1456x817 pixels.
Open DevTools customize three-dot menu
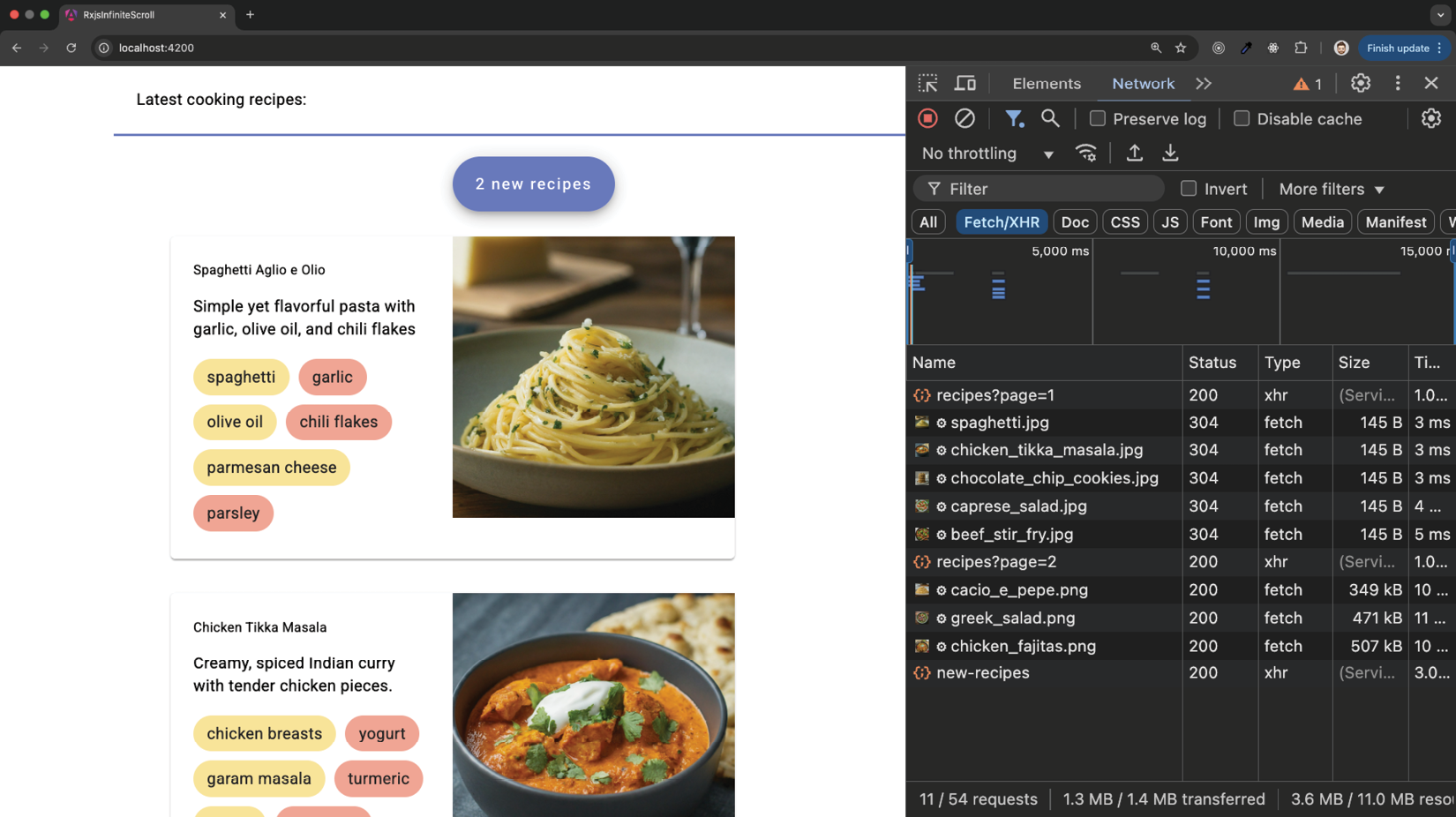(x=1398, y=83)
